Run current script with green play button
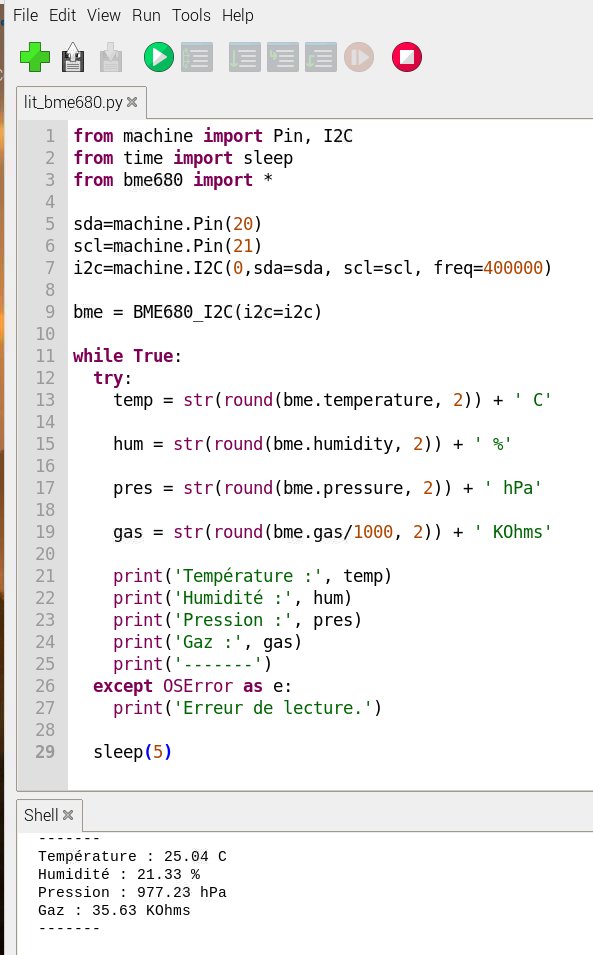 159,57
